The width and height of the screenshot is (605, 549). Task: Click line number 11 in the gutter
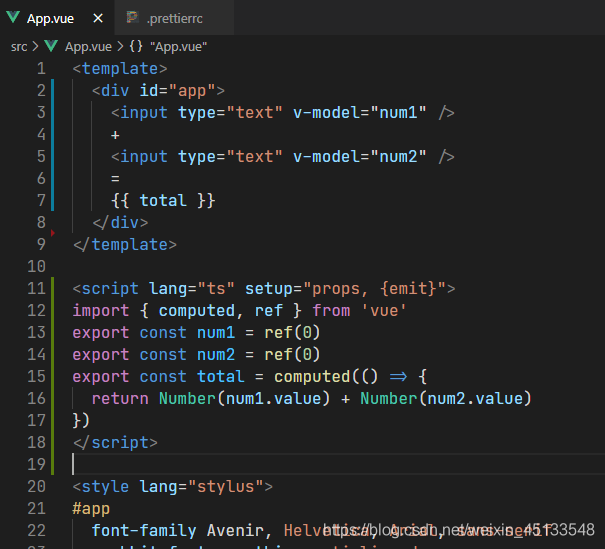pyautogui.click(x=36, y=289)
